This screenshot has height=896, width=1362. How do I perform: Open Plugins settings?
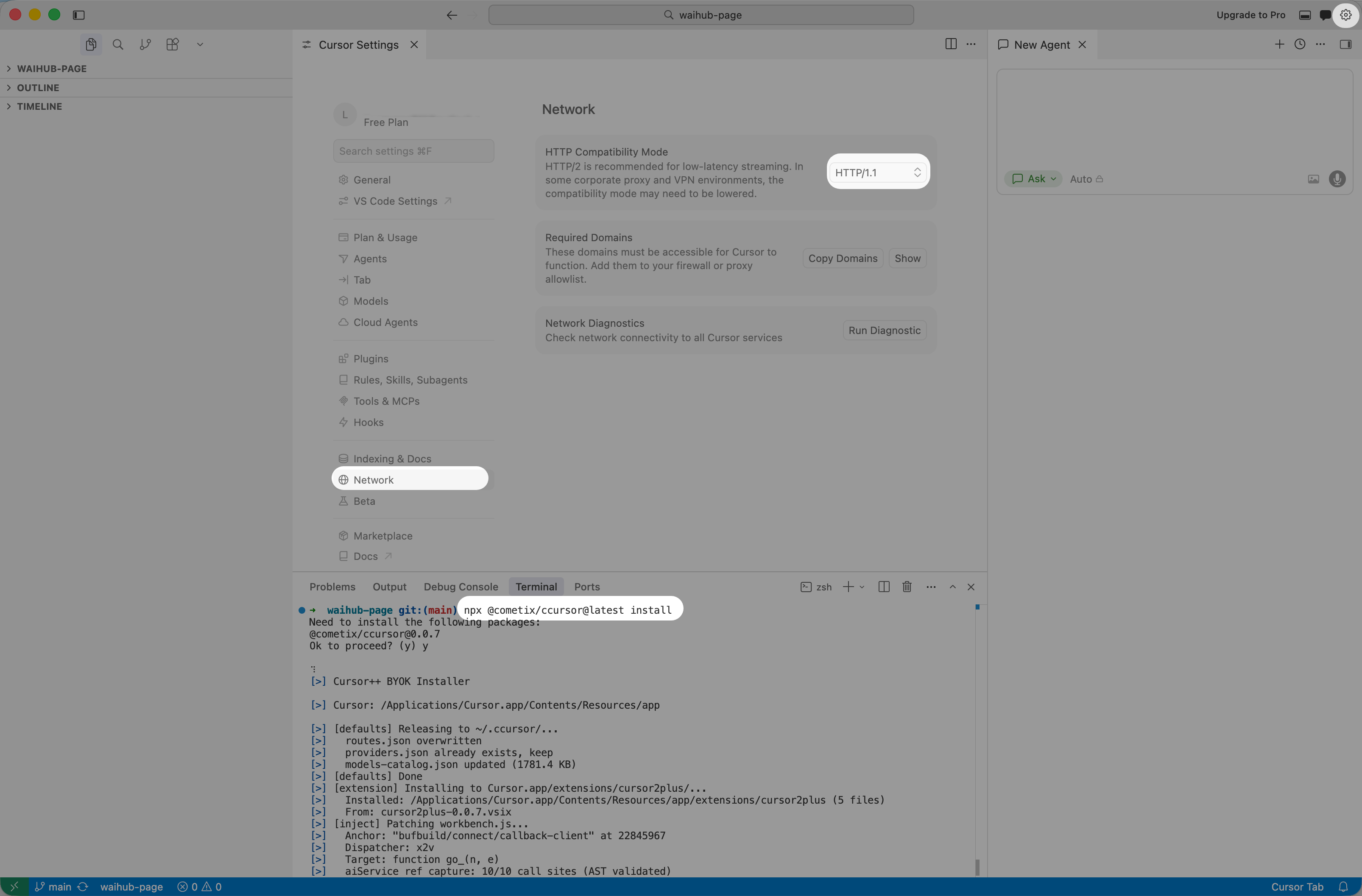point(413,359)
